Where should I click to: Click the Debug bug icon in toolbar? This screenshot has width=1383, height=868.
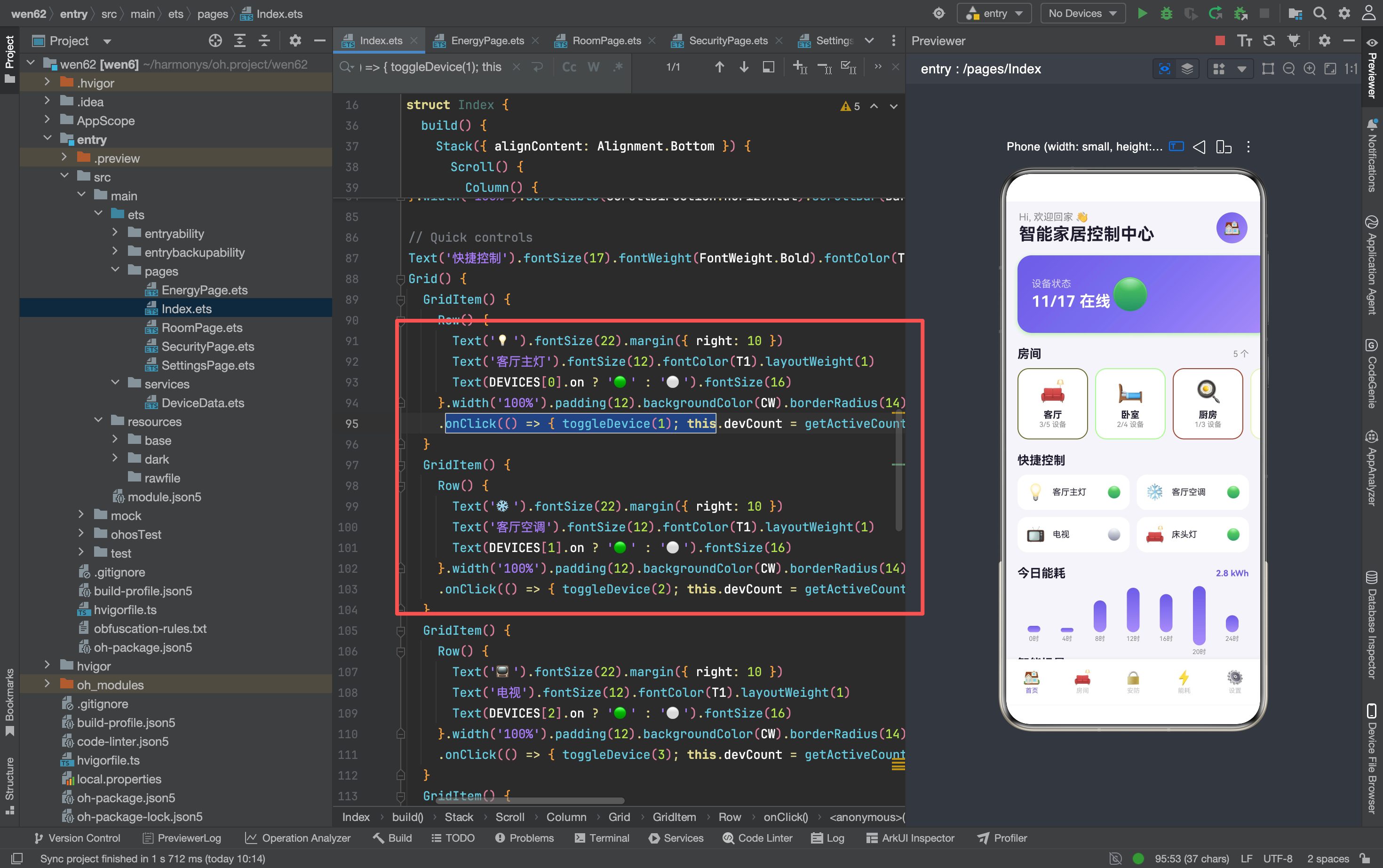[1166, 13]
